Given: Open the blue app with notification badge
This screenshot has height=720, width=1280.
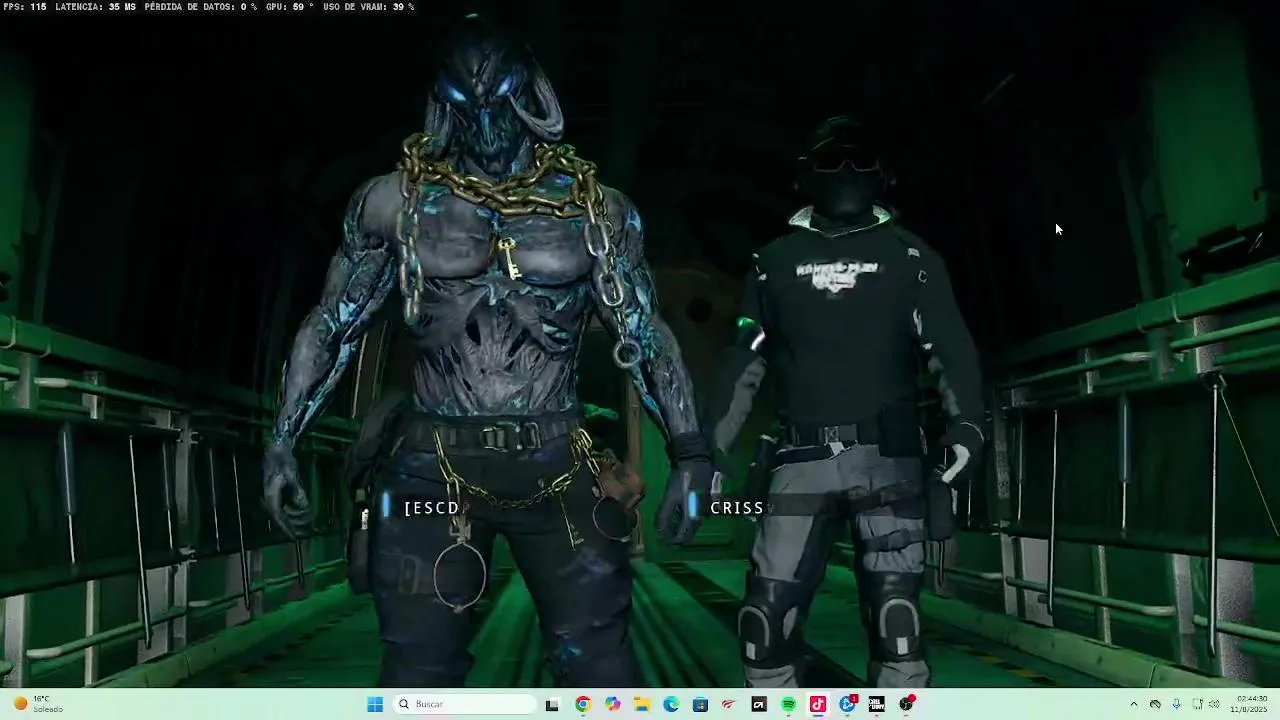Looking at the screenshot, I should coord(848,704).
